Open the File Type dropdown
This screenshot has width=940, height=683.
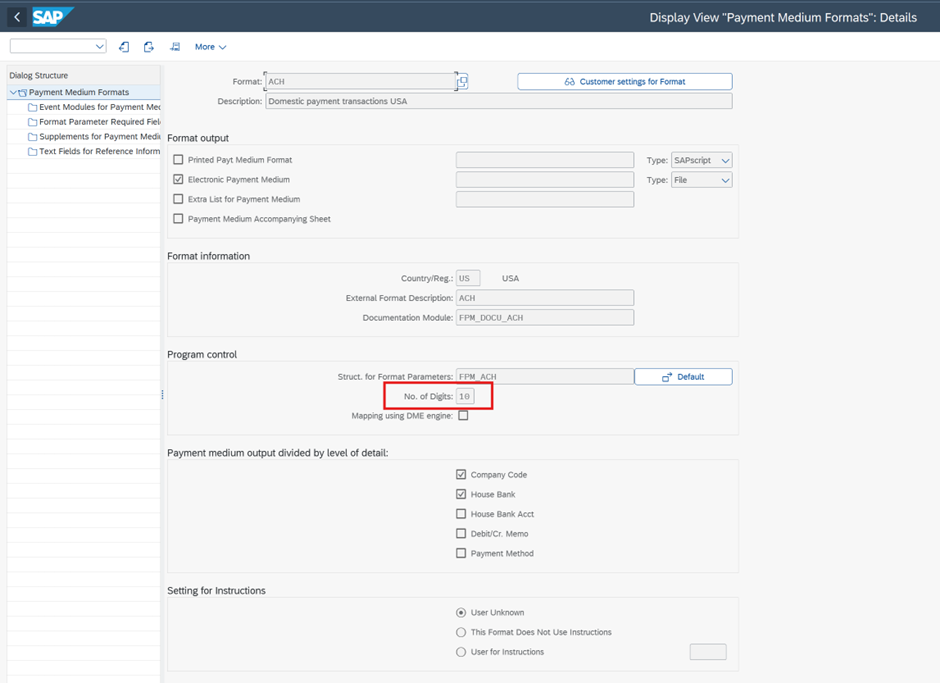tap(701, 180)
